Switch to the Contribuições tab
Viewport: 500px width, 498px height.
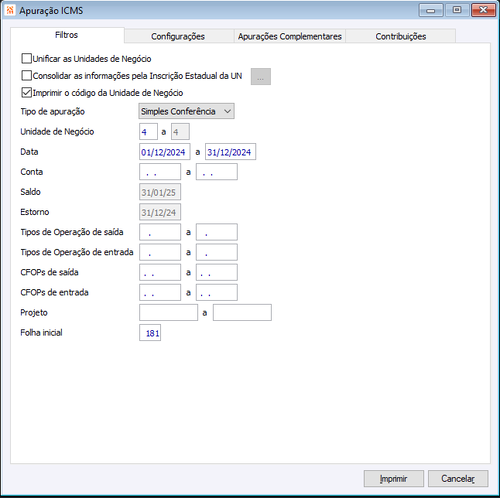401,36
